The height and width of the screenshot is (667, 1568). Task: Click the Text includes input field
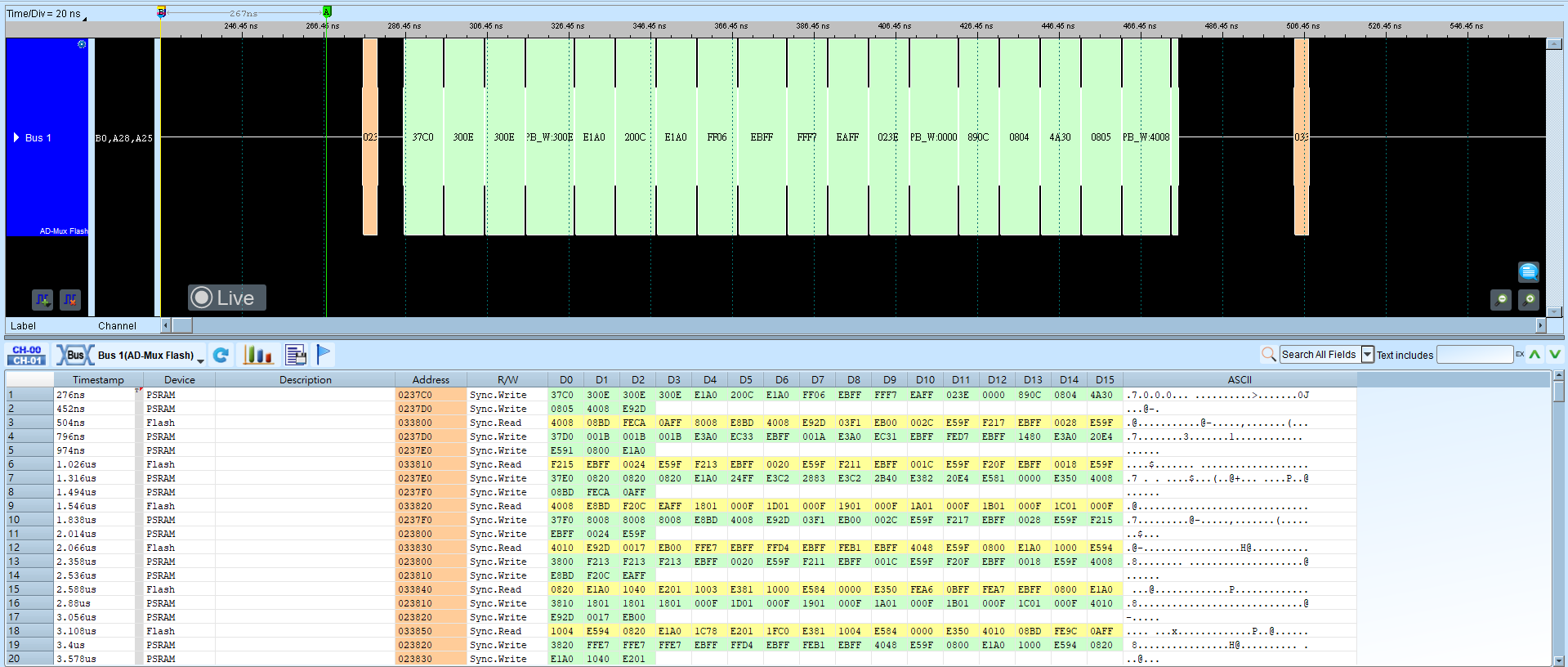tap(1475, 354)
